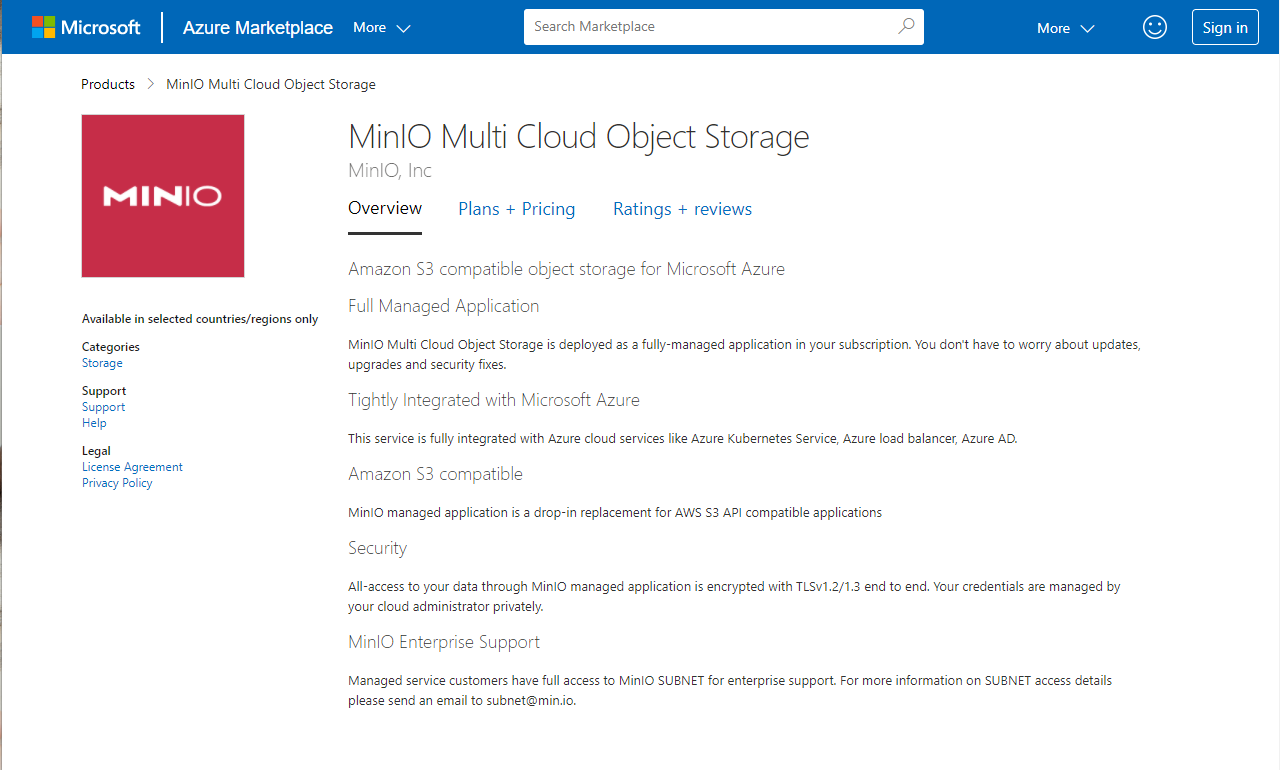Image resolution: width=1280 pixels, height=770 pixels.
Task: Go to Products in the breadcrumb
Action: (108, 85)
